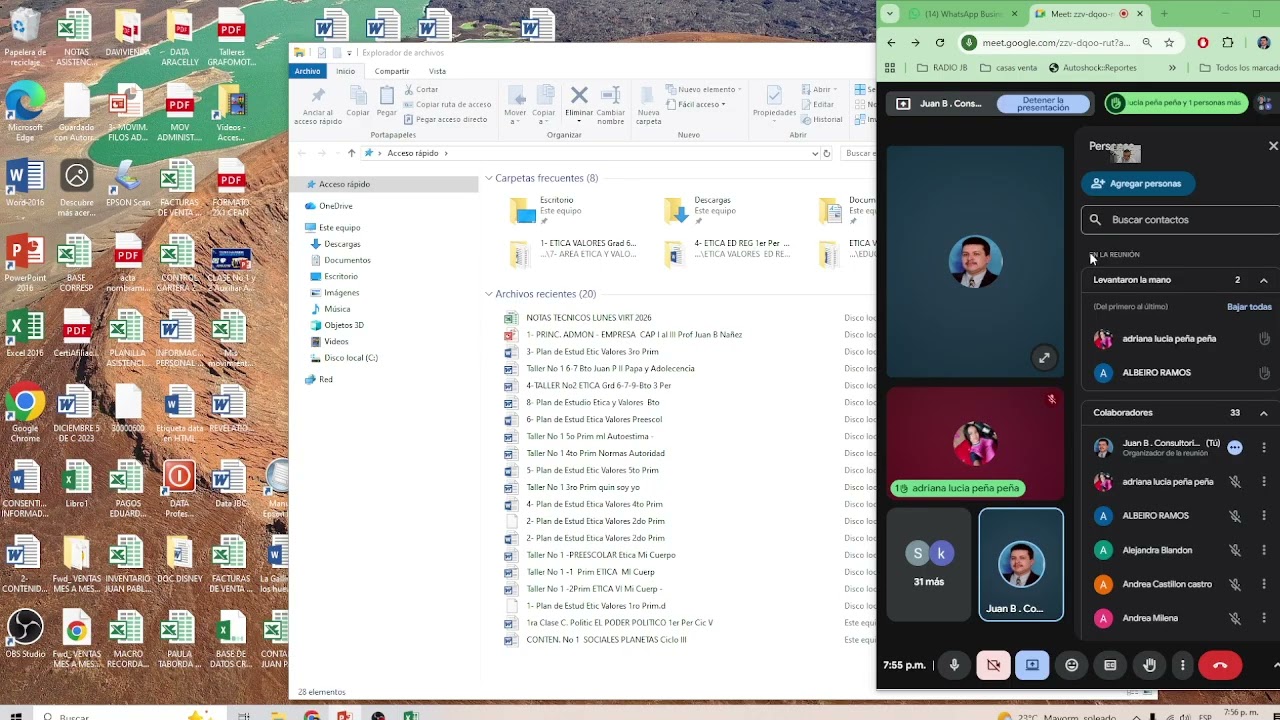
Task: Click Agregar personas button
Action: pos(1137,184)
